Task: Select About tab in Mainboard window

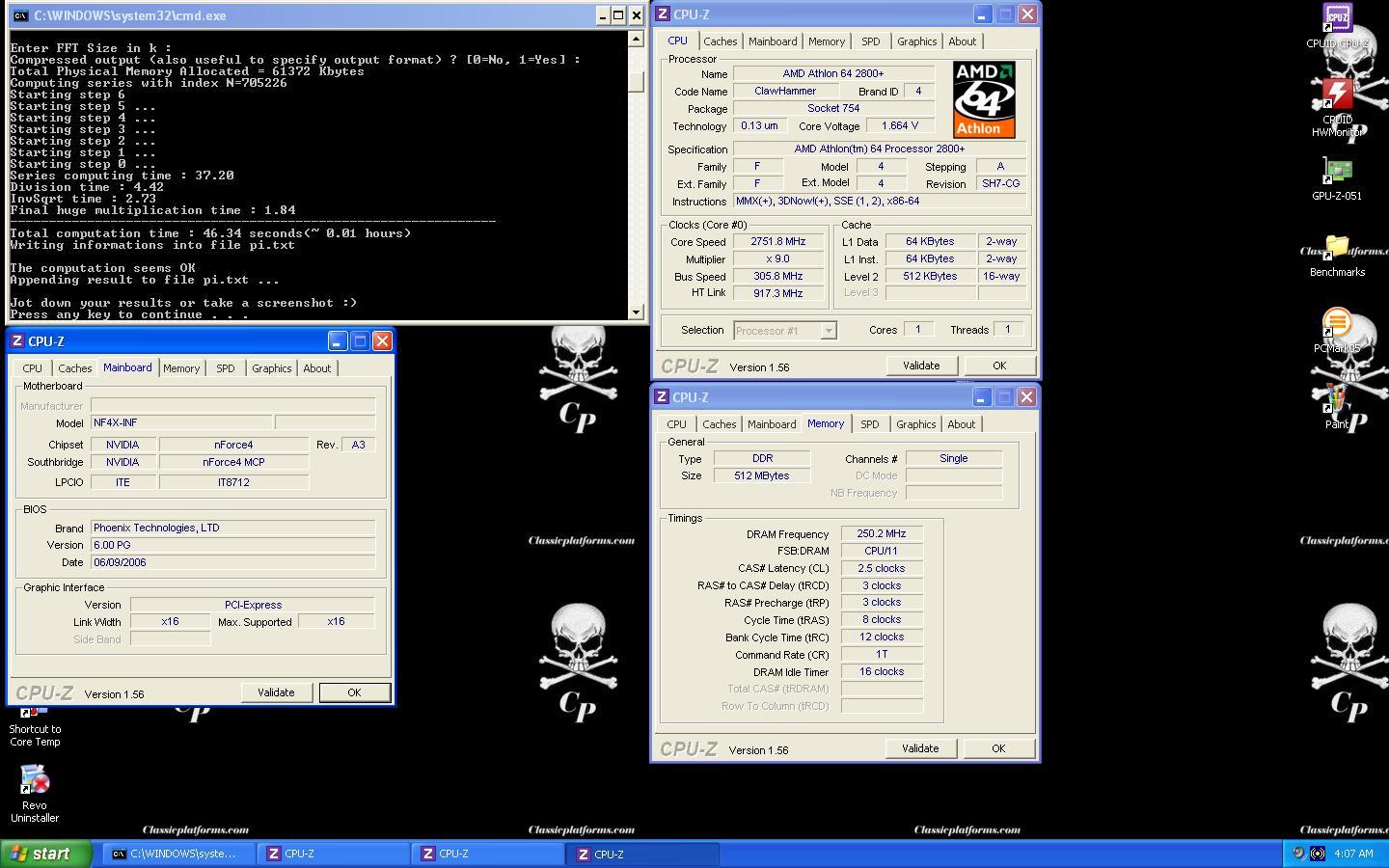Action: click(316, 368)
